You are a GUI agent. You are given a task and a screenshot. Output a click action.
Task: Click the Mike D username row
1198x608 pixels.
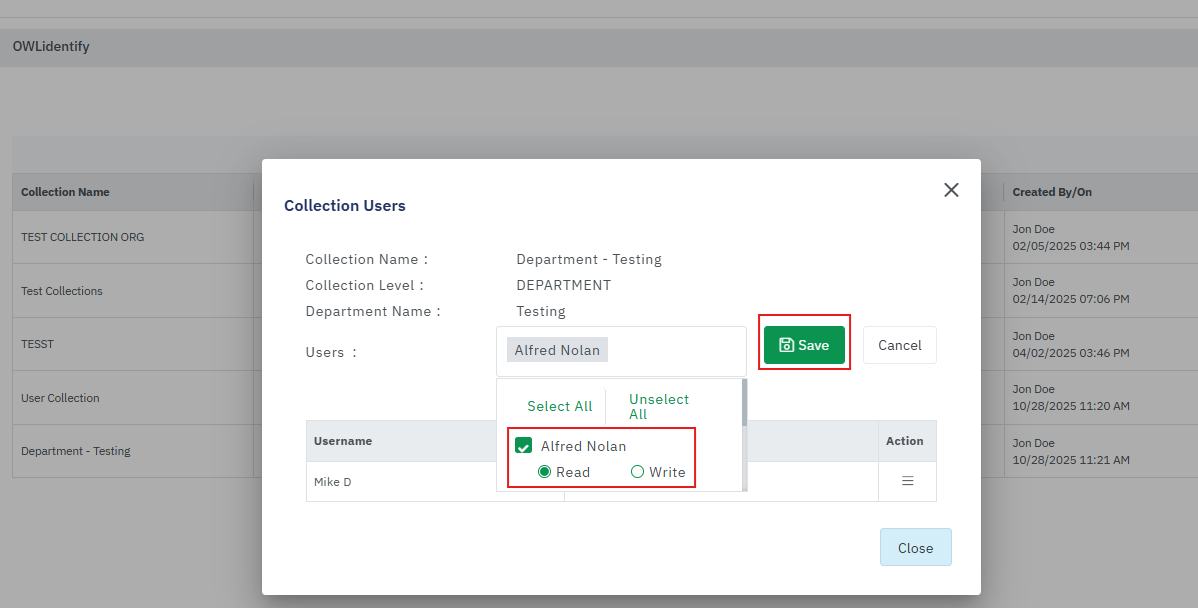pos(333,482)
